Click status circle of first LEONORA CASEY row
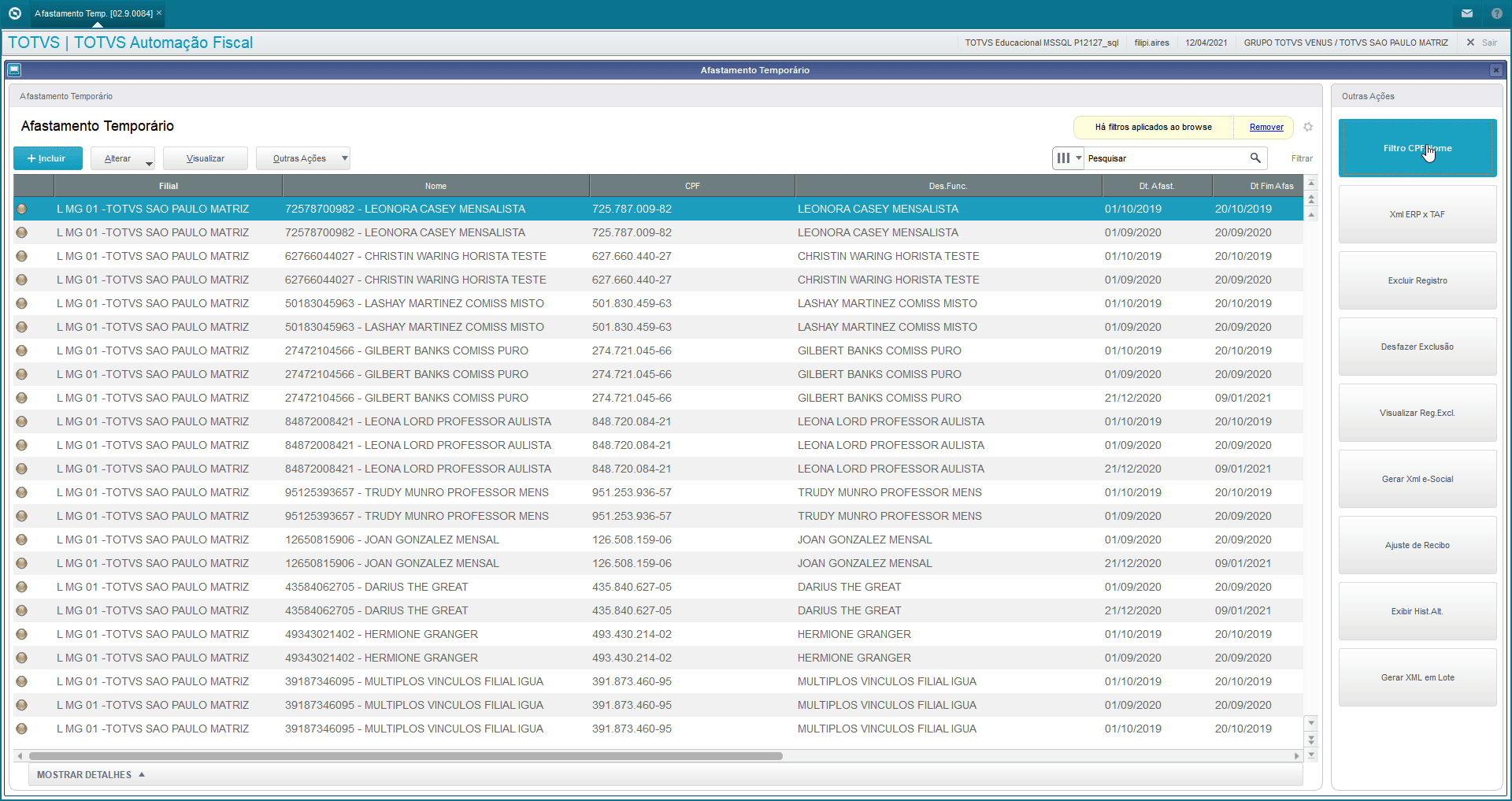1512x801 pixels. tap(22, 209)
